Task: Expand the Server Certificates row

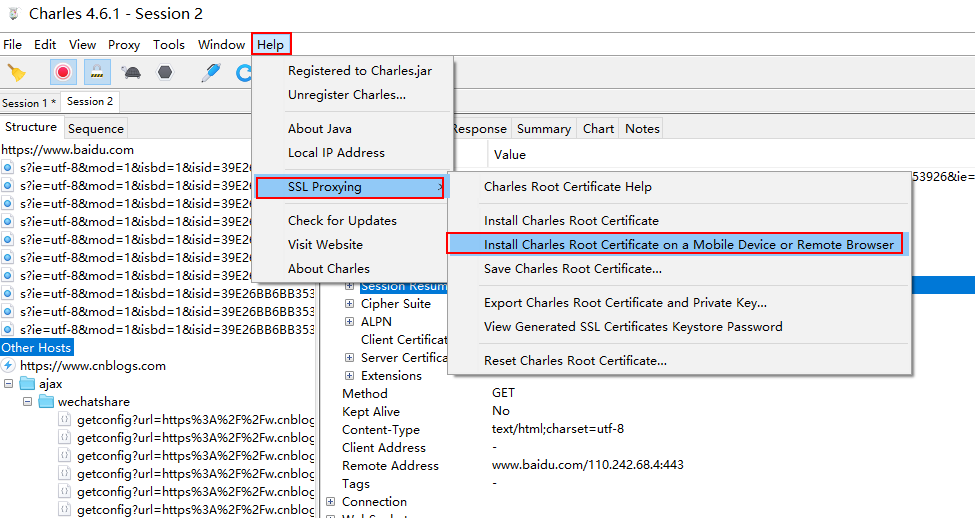Action: (349, 358)
